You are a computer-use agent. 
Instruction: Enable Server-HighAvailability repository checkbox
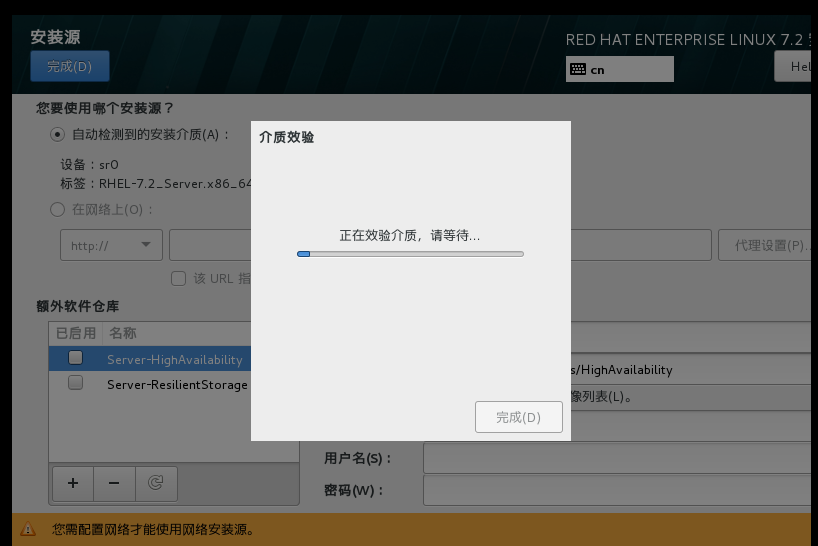(76, 358)
